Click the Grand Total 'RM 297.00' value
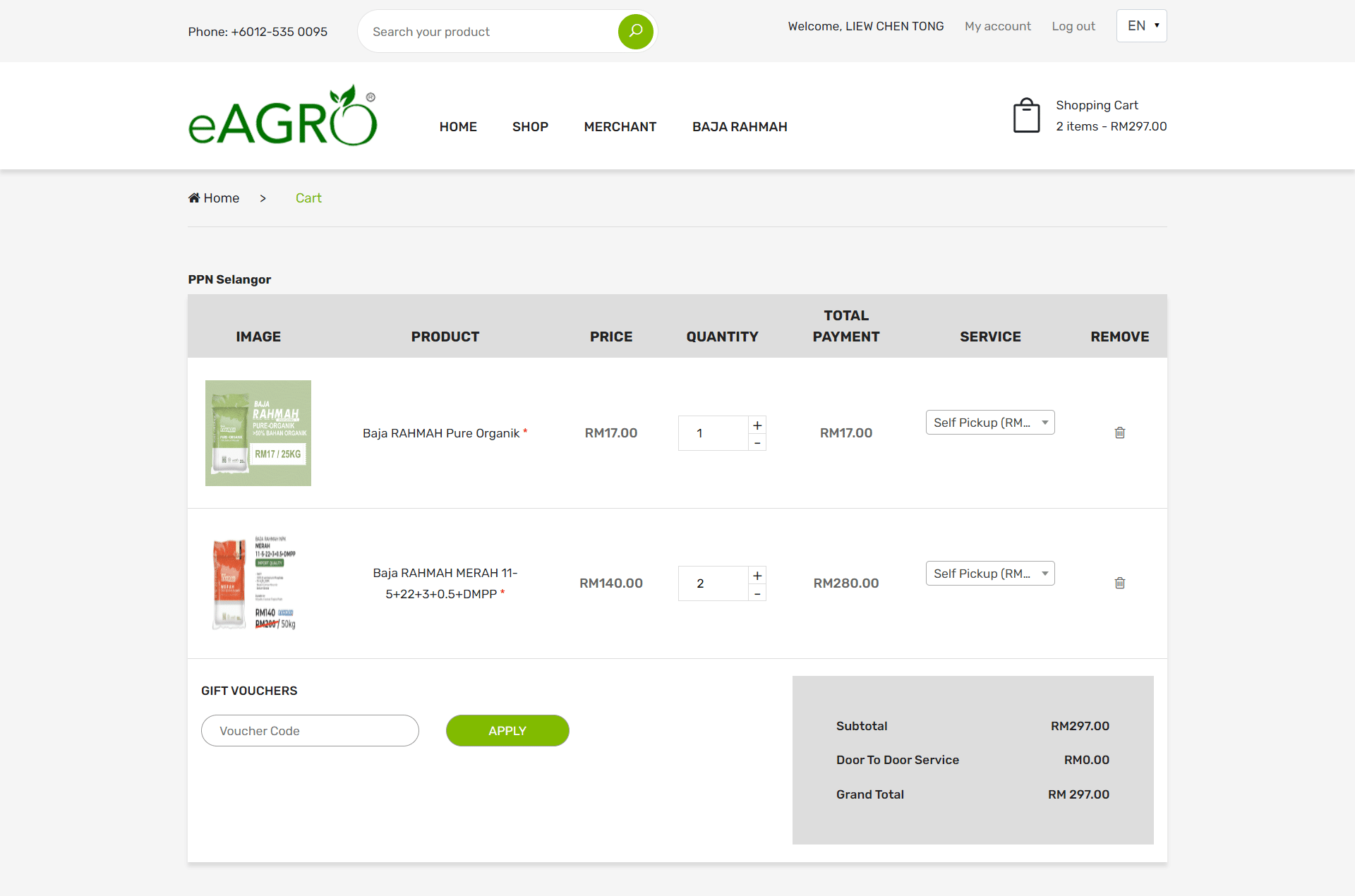Image resolution: width=1355 pixels, height=896 pixels. 1078,794
